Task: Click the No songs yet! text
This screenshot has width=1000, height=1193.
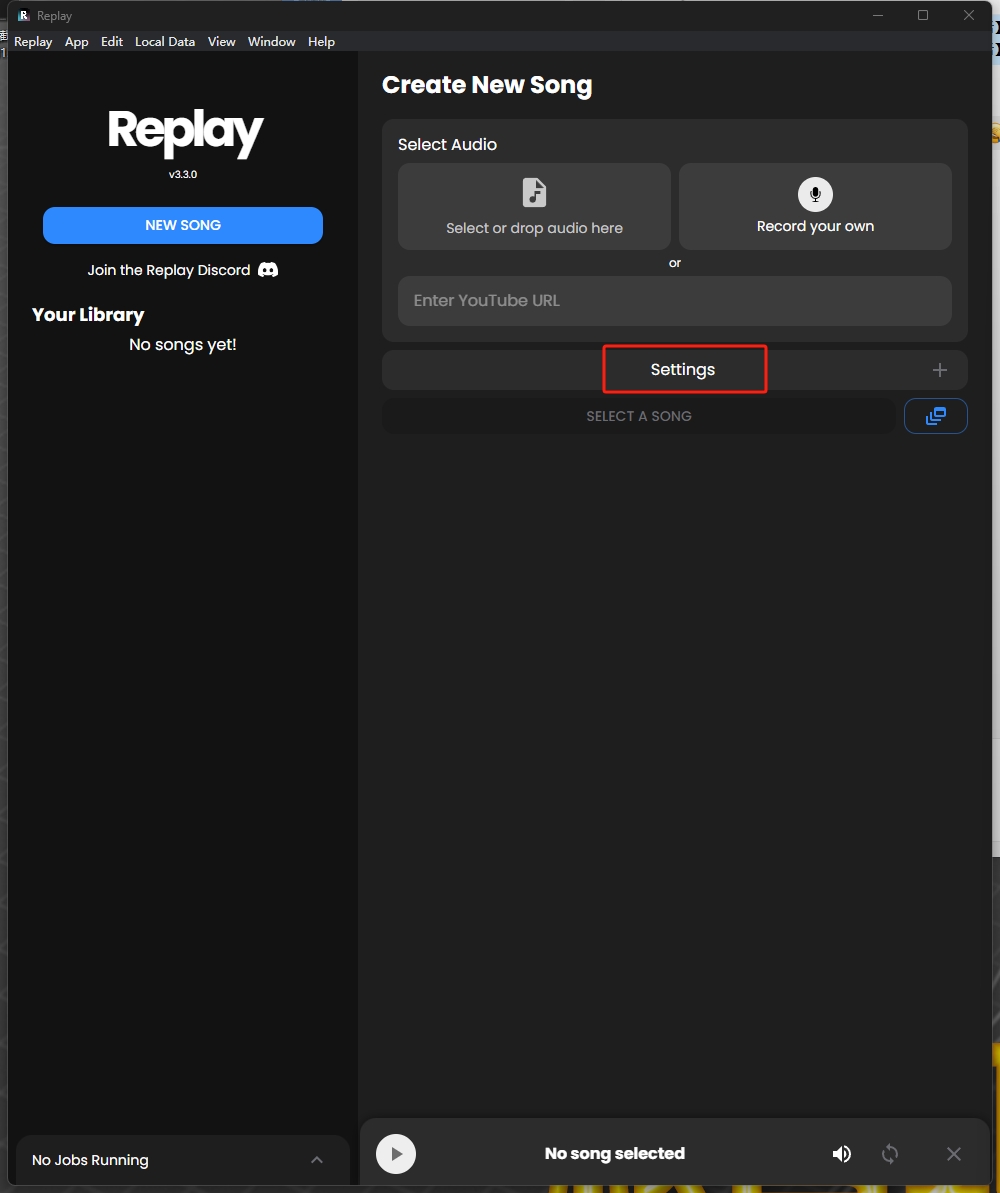Action: (x=183, y=345)
